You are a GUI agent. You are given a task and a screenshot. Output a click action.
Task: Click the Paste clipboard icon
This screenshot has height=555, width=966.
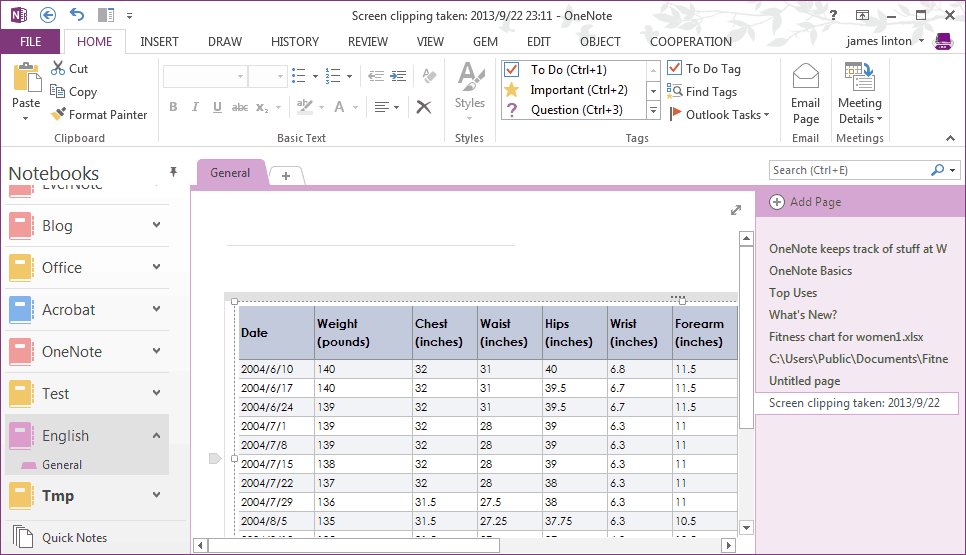[x=26, y=78]
